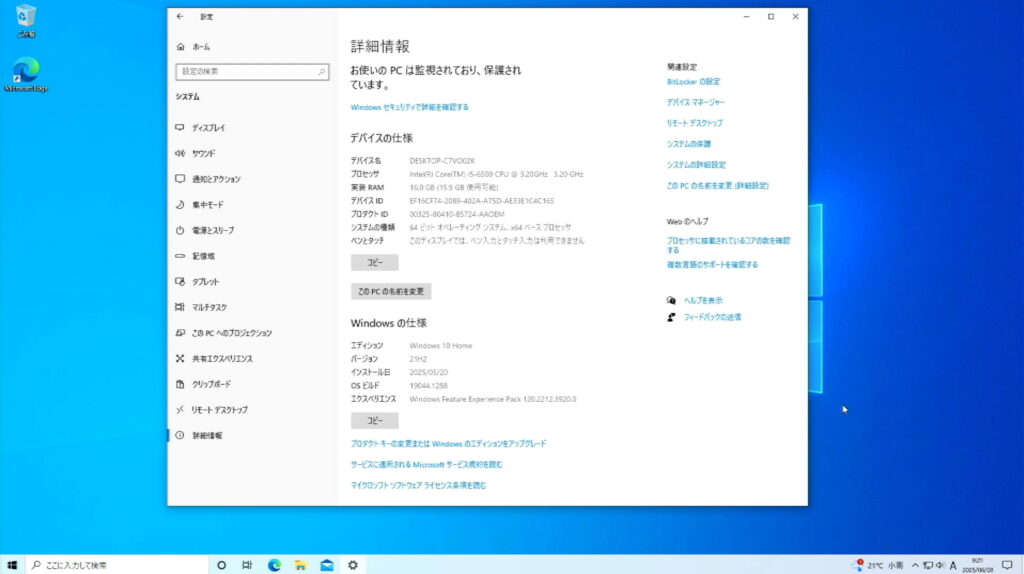Open リモート デスクトップ in the sidebar
Screen dimensions: 1024x574
pyautogui.click(x=219, y=410)
